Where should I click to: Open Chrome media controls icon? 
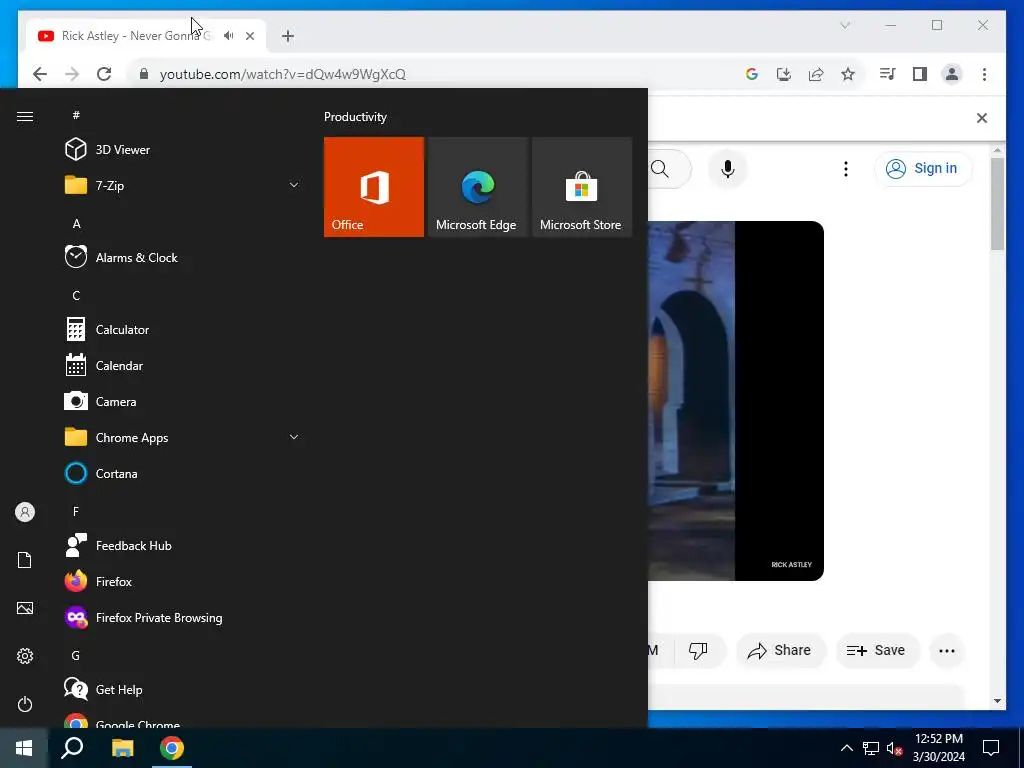pyautogui.click(x=888, y=74)
